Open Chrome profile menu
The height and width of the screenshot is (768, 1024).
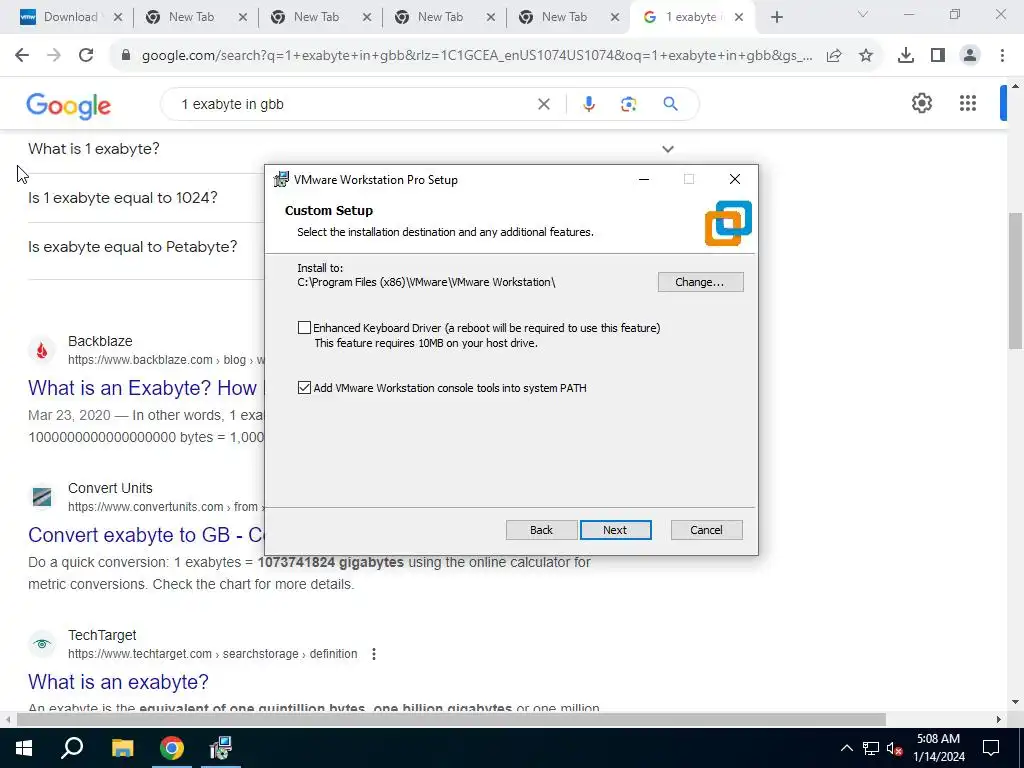pos(970,56)
